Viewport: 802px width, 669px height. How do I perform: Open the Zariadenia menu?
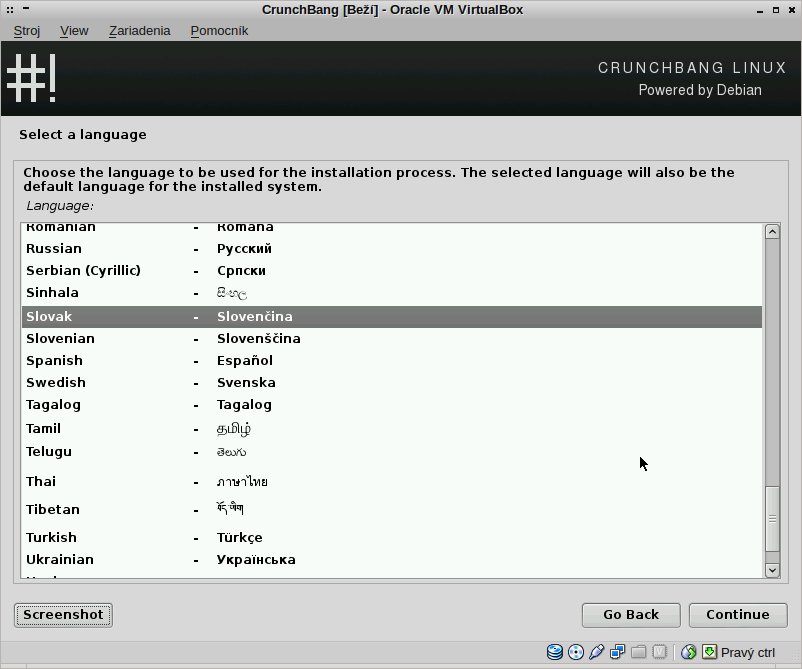139,31
